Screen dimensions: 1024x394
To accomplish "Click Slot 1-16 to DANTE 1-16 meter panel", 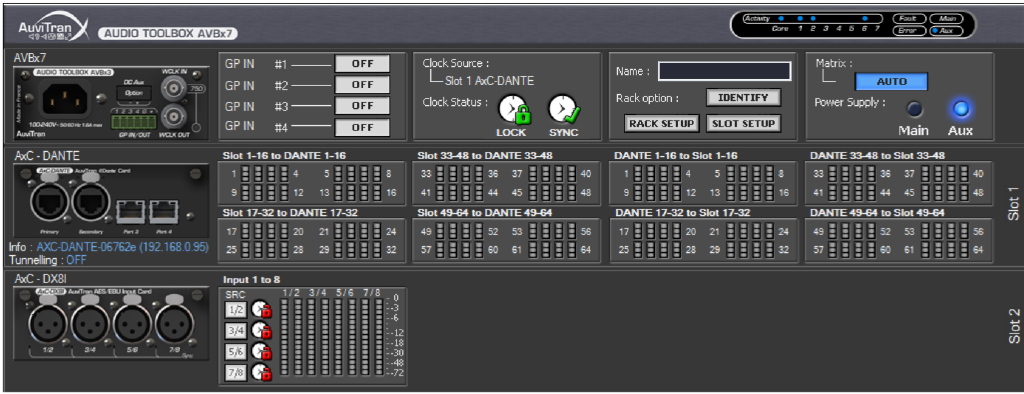I will point(312,183).
